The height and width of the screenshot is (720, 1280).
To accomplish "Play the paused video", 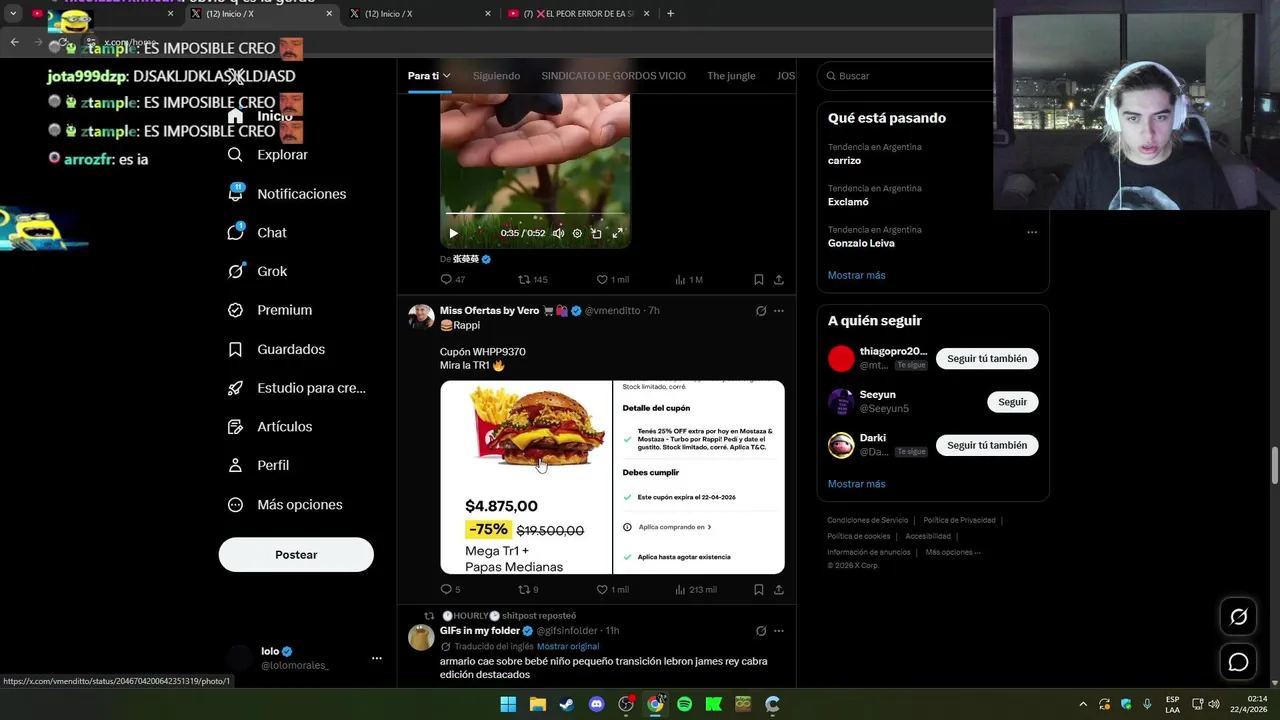I will tap(453, 233).
